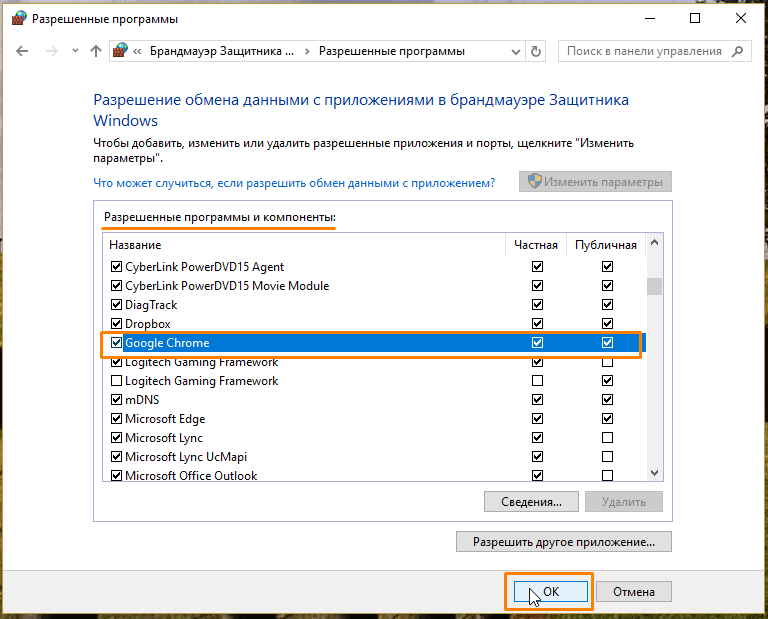The height and width of the screenshot is (619, 768).
Task: Select 'mDNS' row text
Action: (x=142, y=400)
